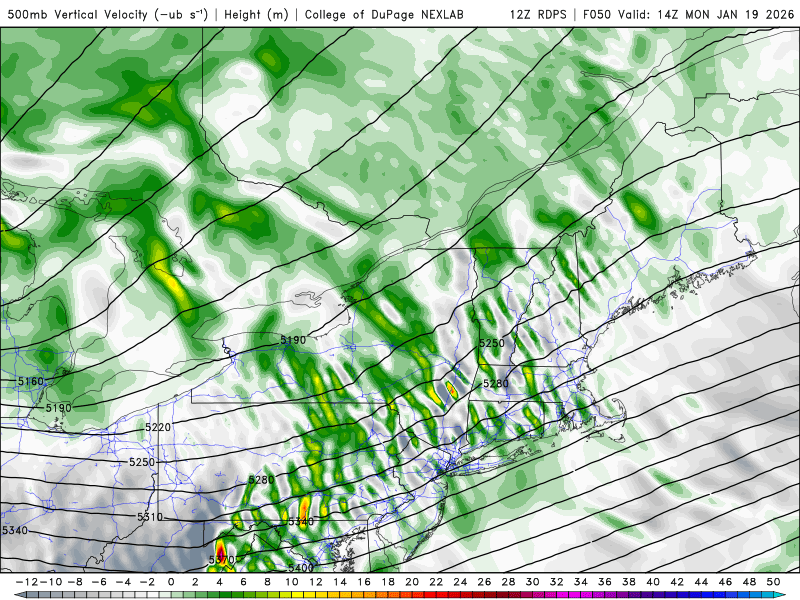Click the 46 value on the color scale
Screen dimensions: 800x600
point(726,582)
